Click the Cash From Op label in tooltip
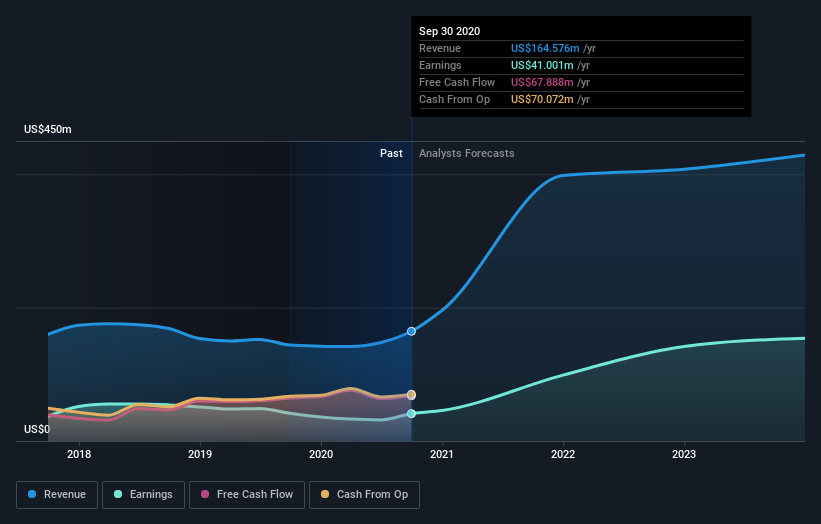 click(454, 99)
